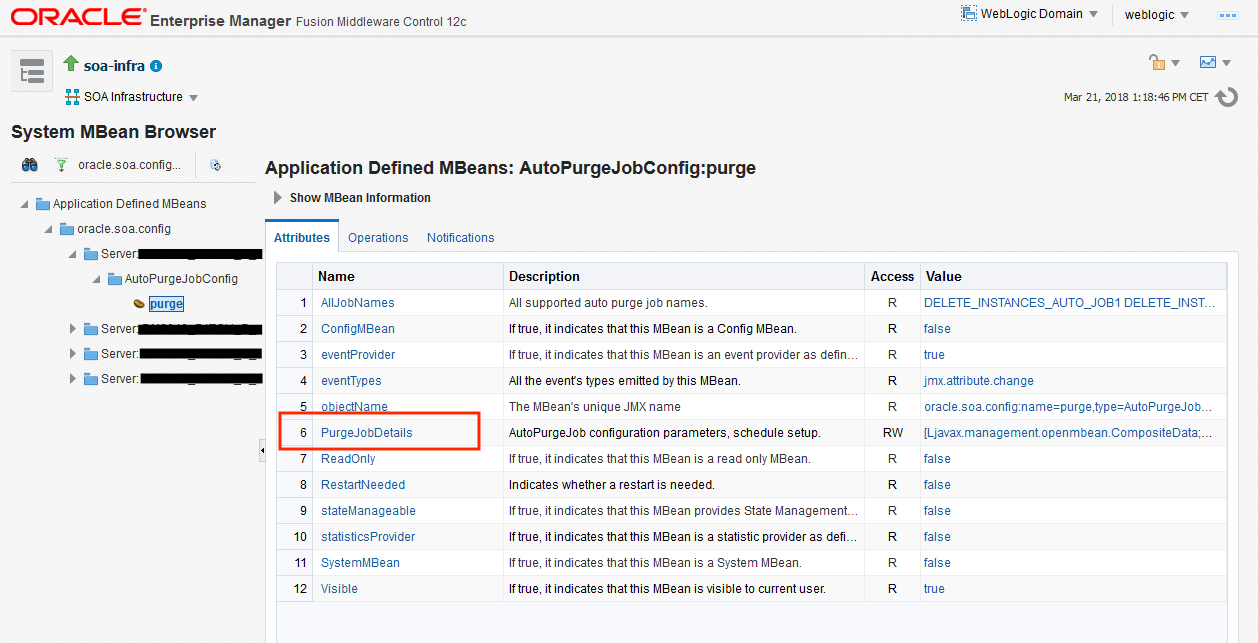Screen dimensions: 1258x643
Task: Switch to the Notifications tab
Action: (x=460, y=237)
